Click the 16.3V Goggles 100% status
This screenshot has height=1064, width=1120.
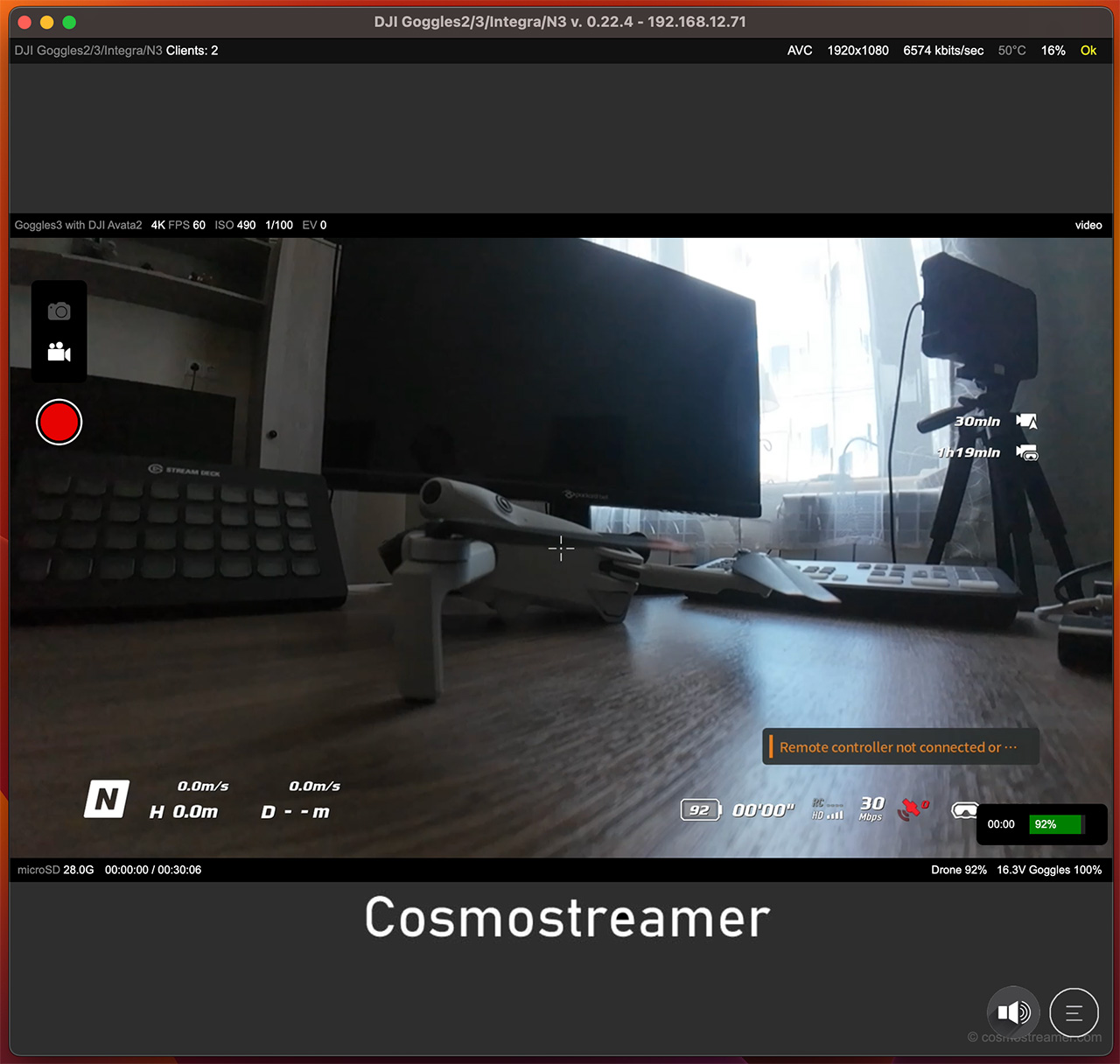coord(1049,870)
